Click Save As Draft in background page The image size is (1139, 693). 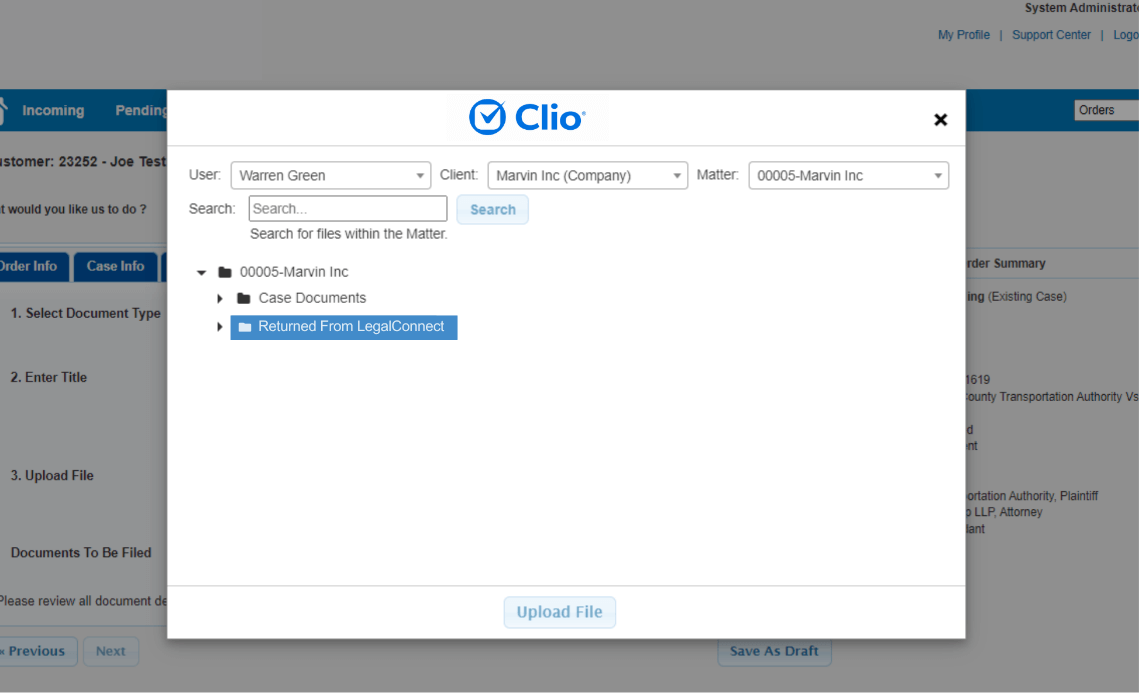[x=774, y=651]
